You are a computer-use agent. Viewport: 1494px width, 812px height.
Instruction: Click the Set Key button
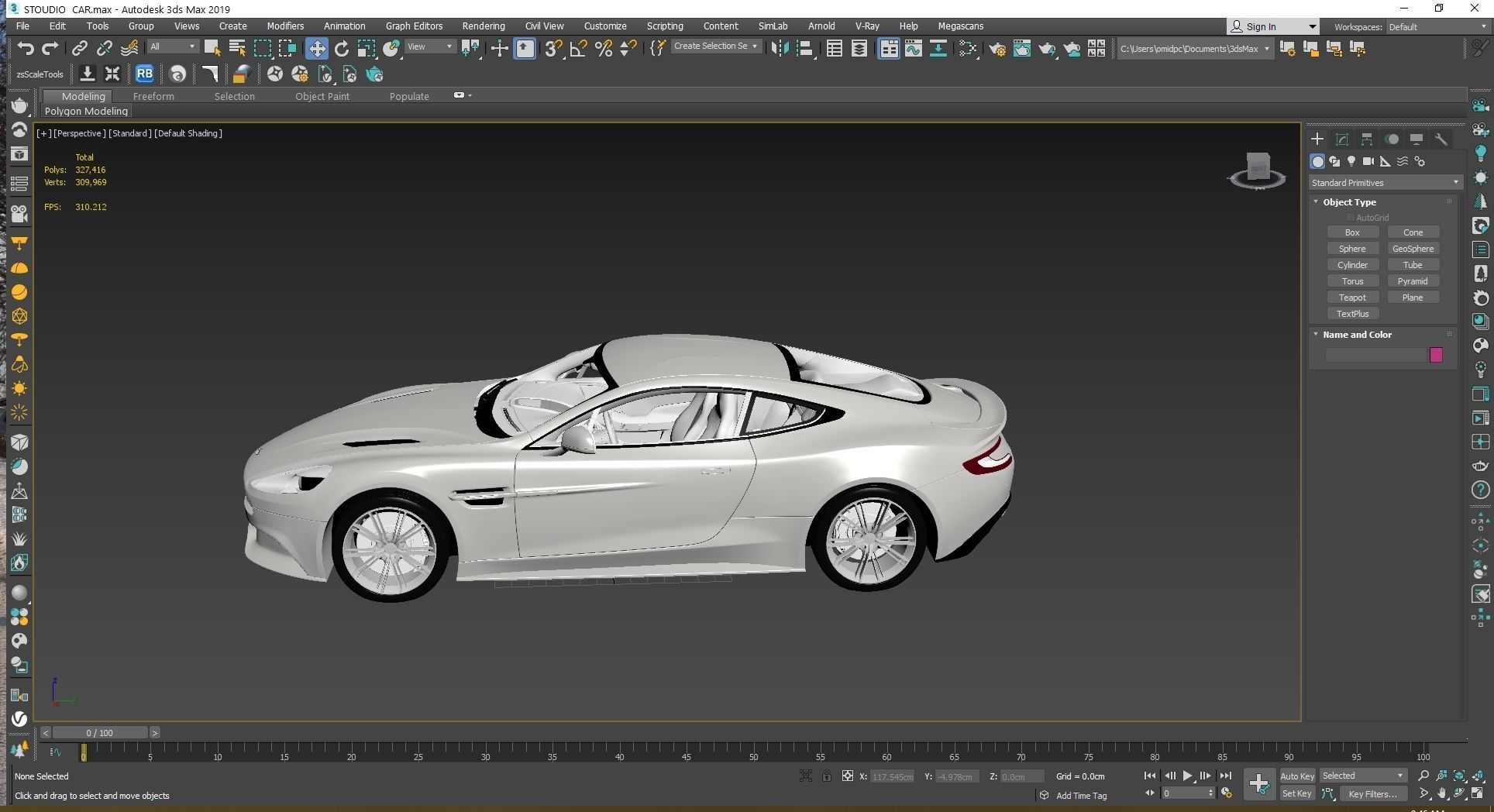point(1297,793)
